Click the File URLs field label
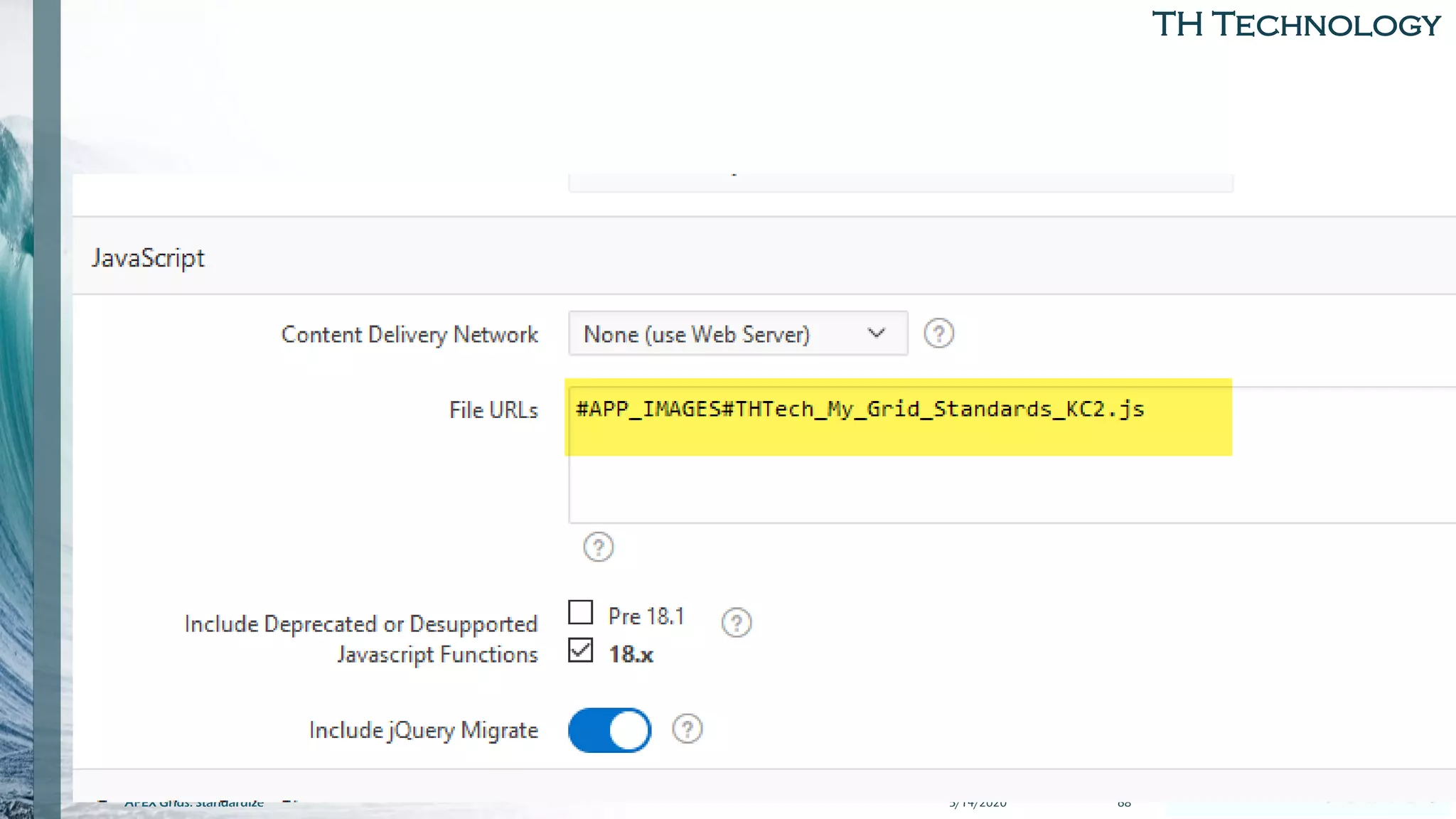 [x=493, y=410]
